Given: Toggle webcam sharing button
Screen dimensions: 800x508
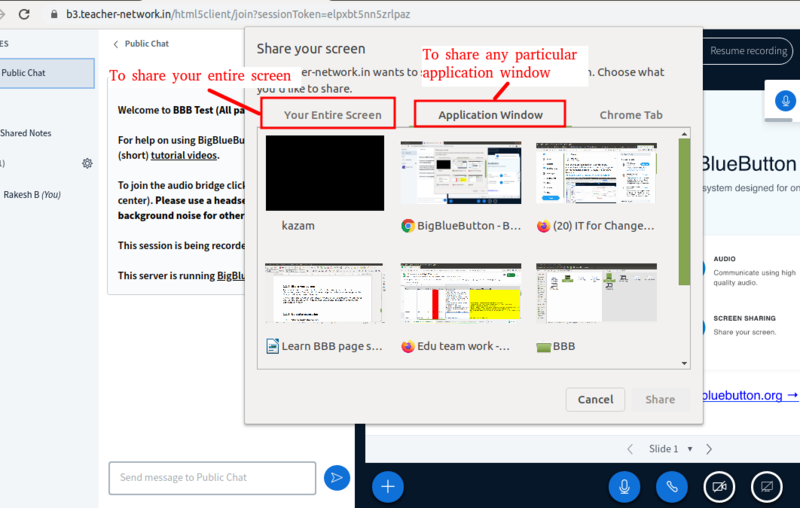Looking at the screenshot, I should 719,487.
